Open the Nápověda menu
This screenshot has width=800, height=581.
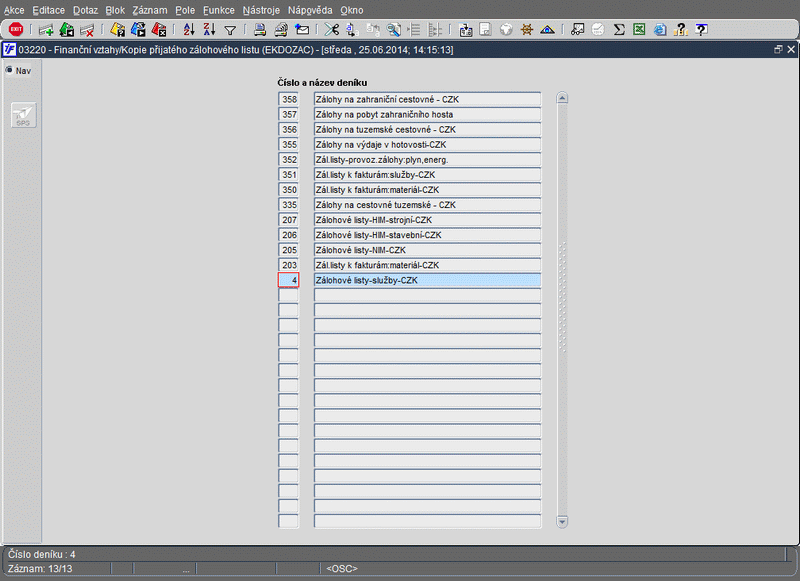point(310,10)
